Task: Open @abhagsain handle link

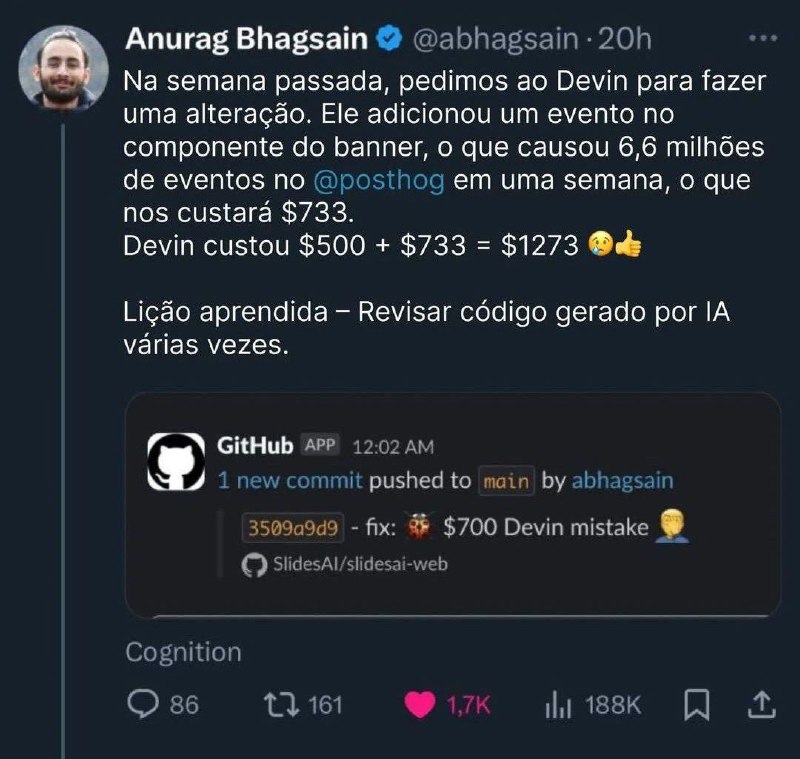Action: (x=495, y=39)
